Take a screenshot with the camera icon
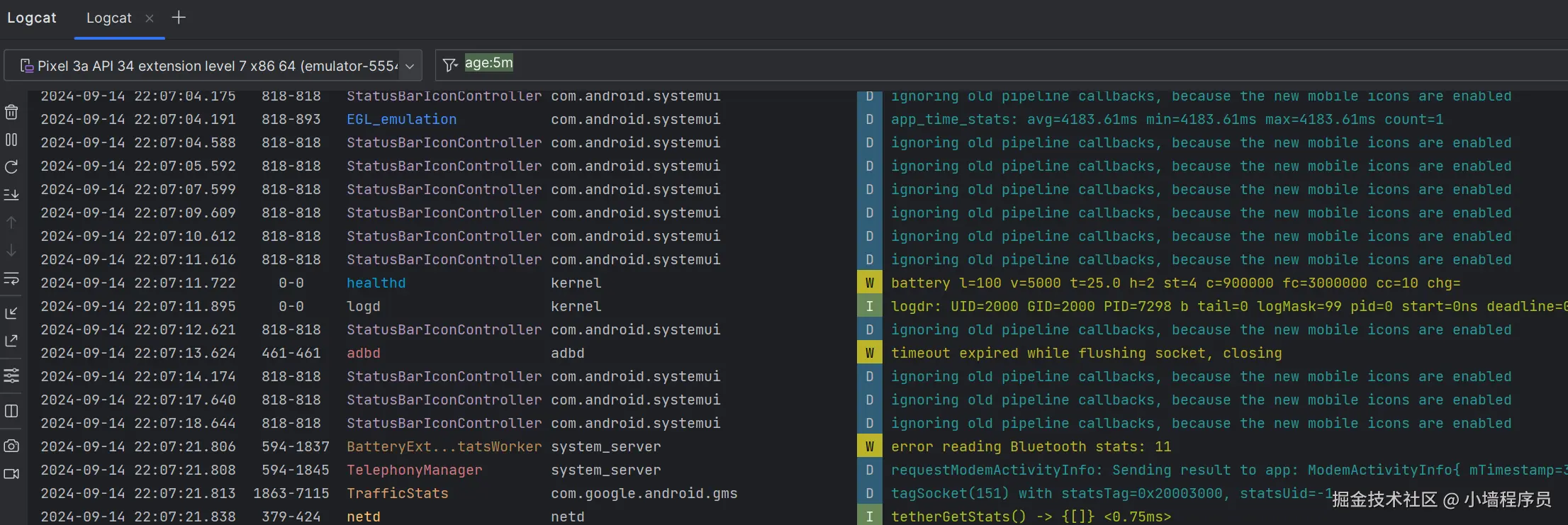 [x=11, y=446]
